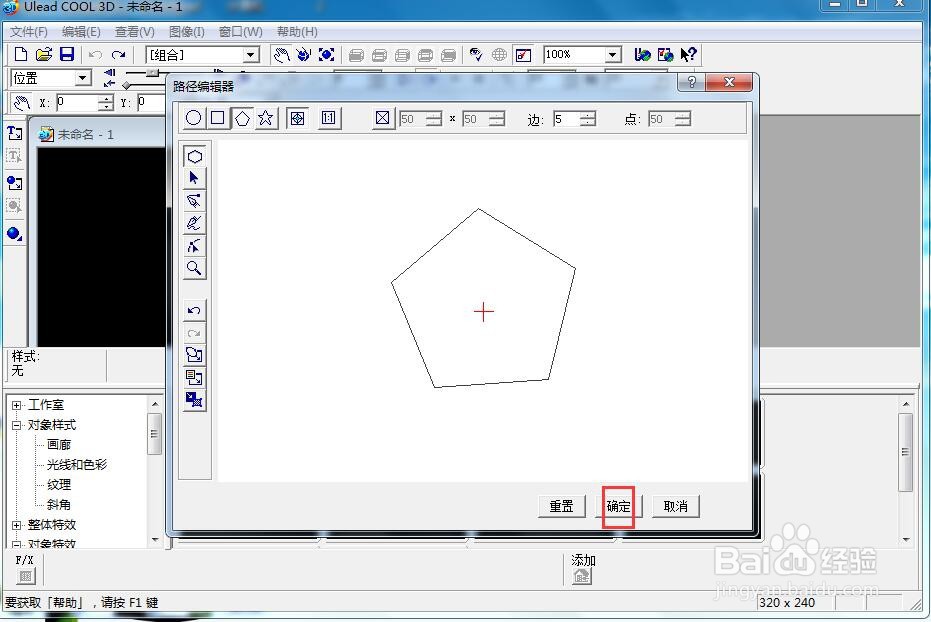Click the insert text tool icon
This screenshot has width=931, height=622.
(14, 133)
